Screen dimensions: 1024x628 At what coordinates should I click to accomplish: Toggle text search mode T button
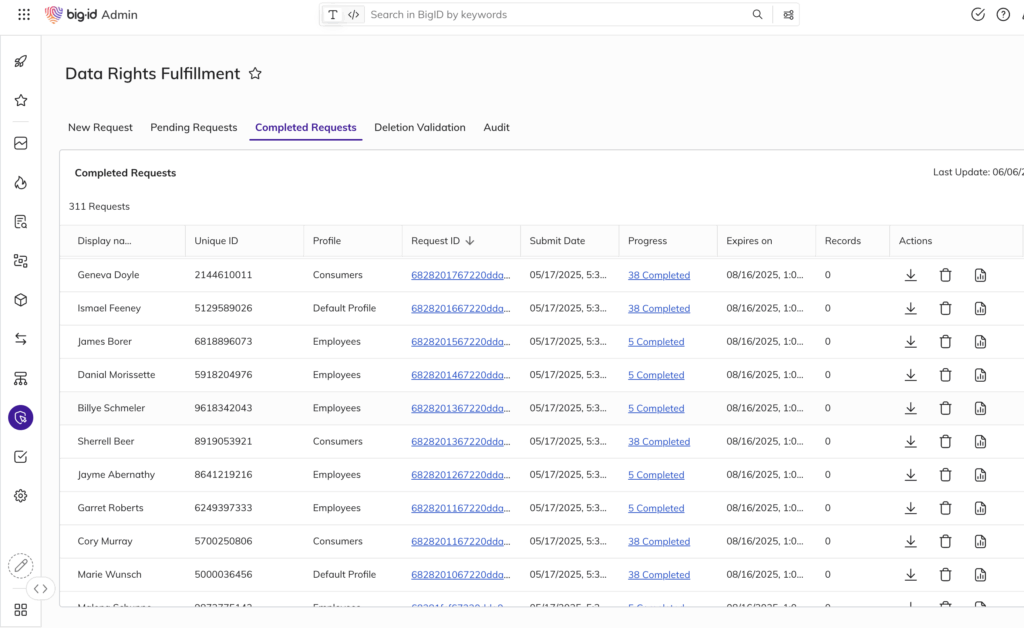click(x=333, y=15)
